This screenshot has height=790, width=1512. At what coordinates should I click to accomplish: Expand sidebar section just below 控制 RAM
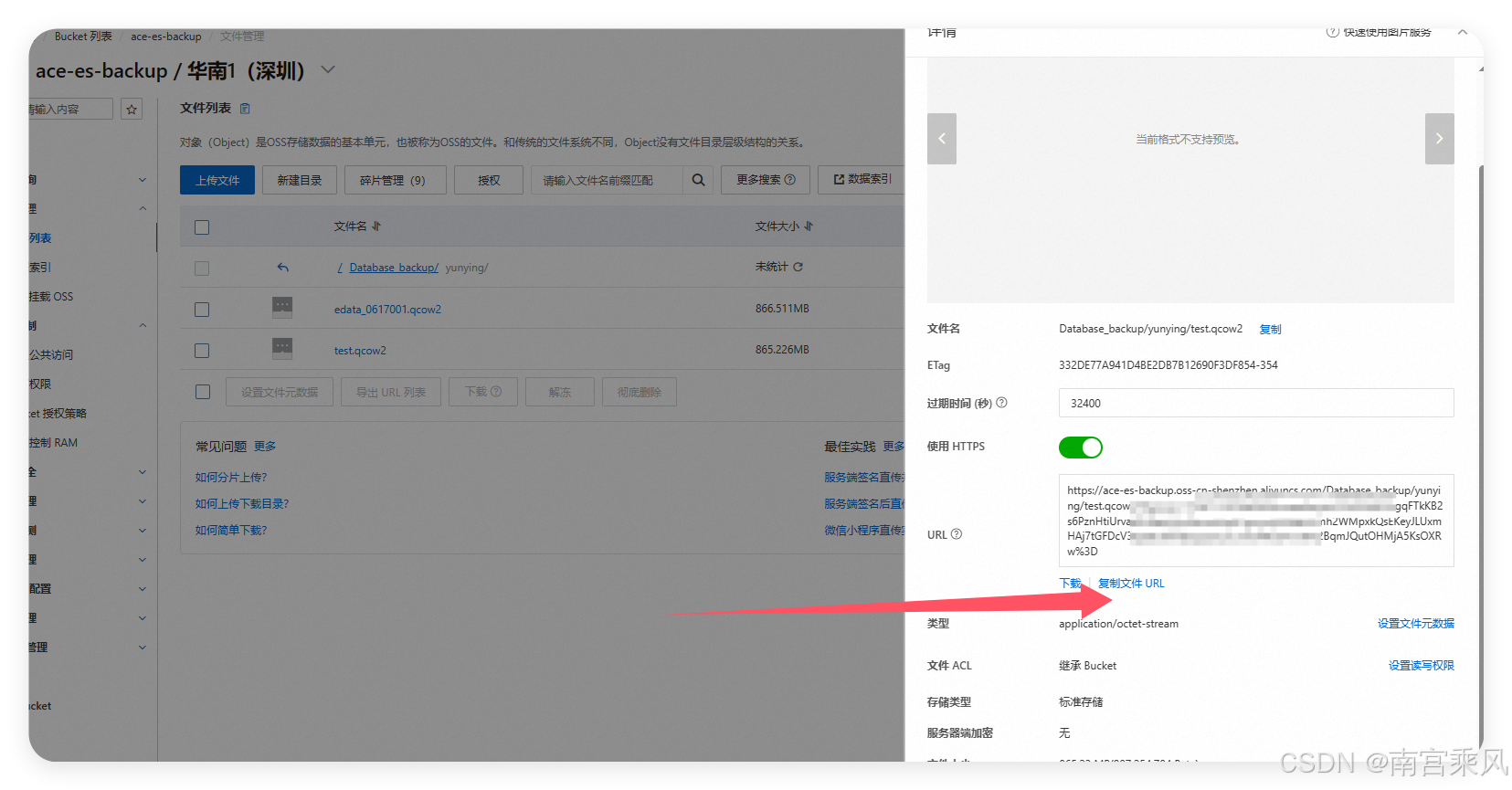click(x=143, y=472)
